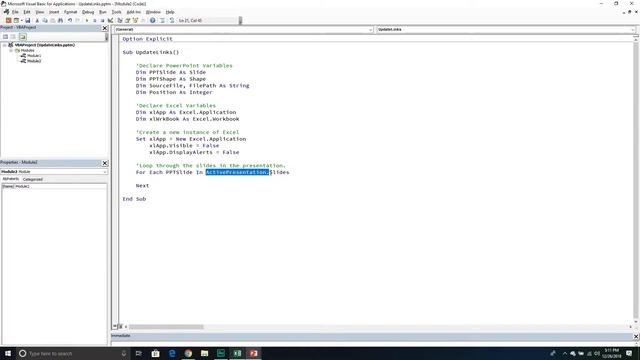Open Task View on the taskbar
Image resolution: width=640 pixels, height=360 pixels.
139,353
